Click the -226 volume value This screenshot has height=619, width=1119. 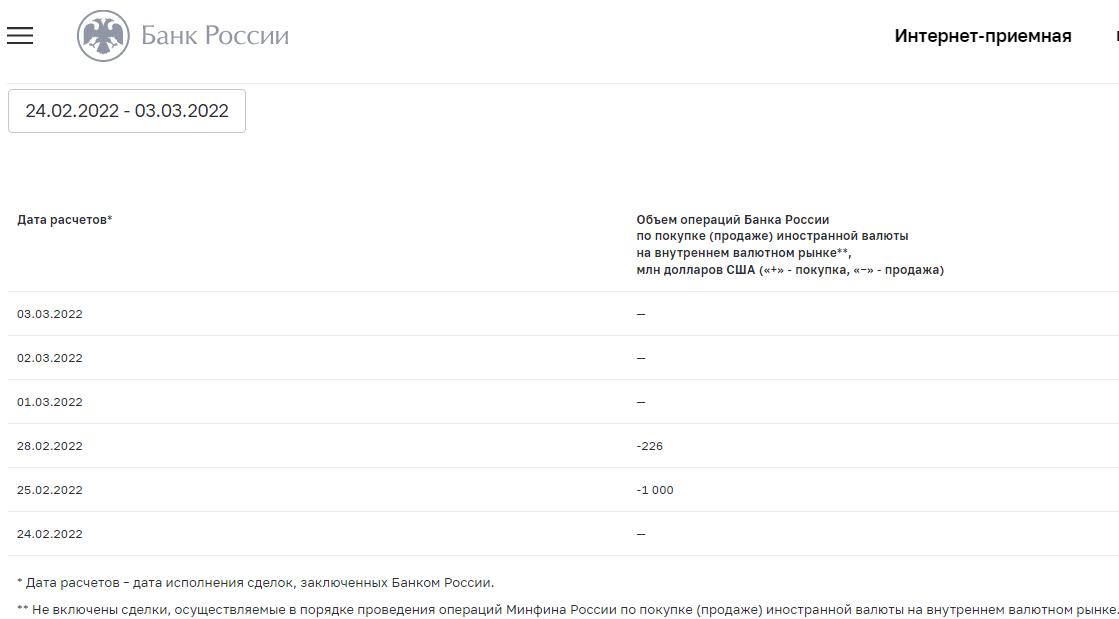click(x=650, y=446)
